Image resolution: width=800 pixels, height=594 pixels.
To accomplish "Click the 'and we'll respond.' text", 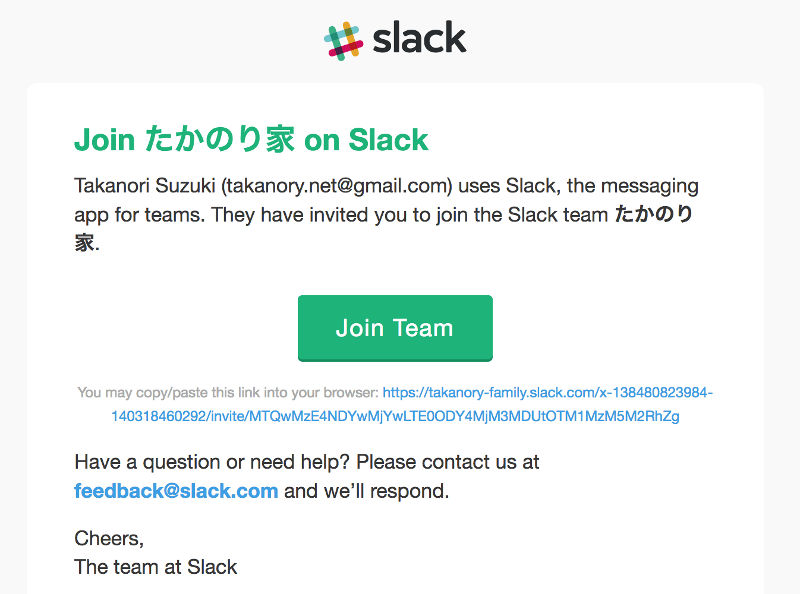I will coord(366,491).
